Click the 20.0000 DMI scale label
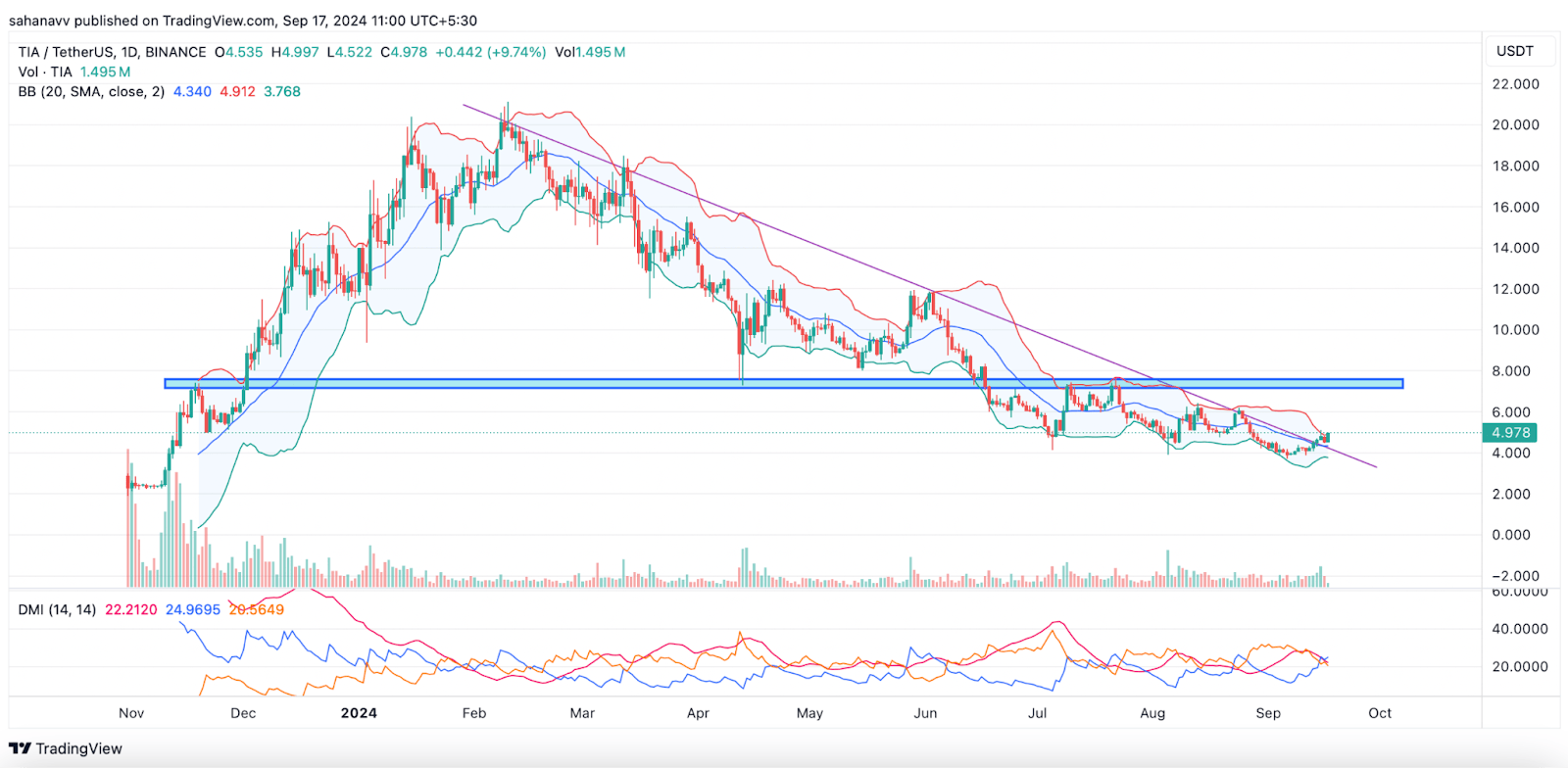The height and width of the screenshot is (768, 1568). pyautogui.click(x=1519, y=666)
